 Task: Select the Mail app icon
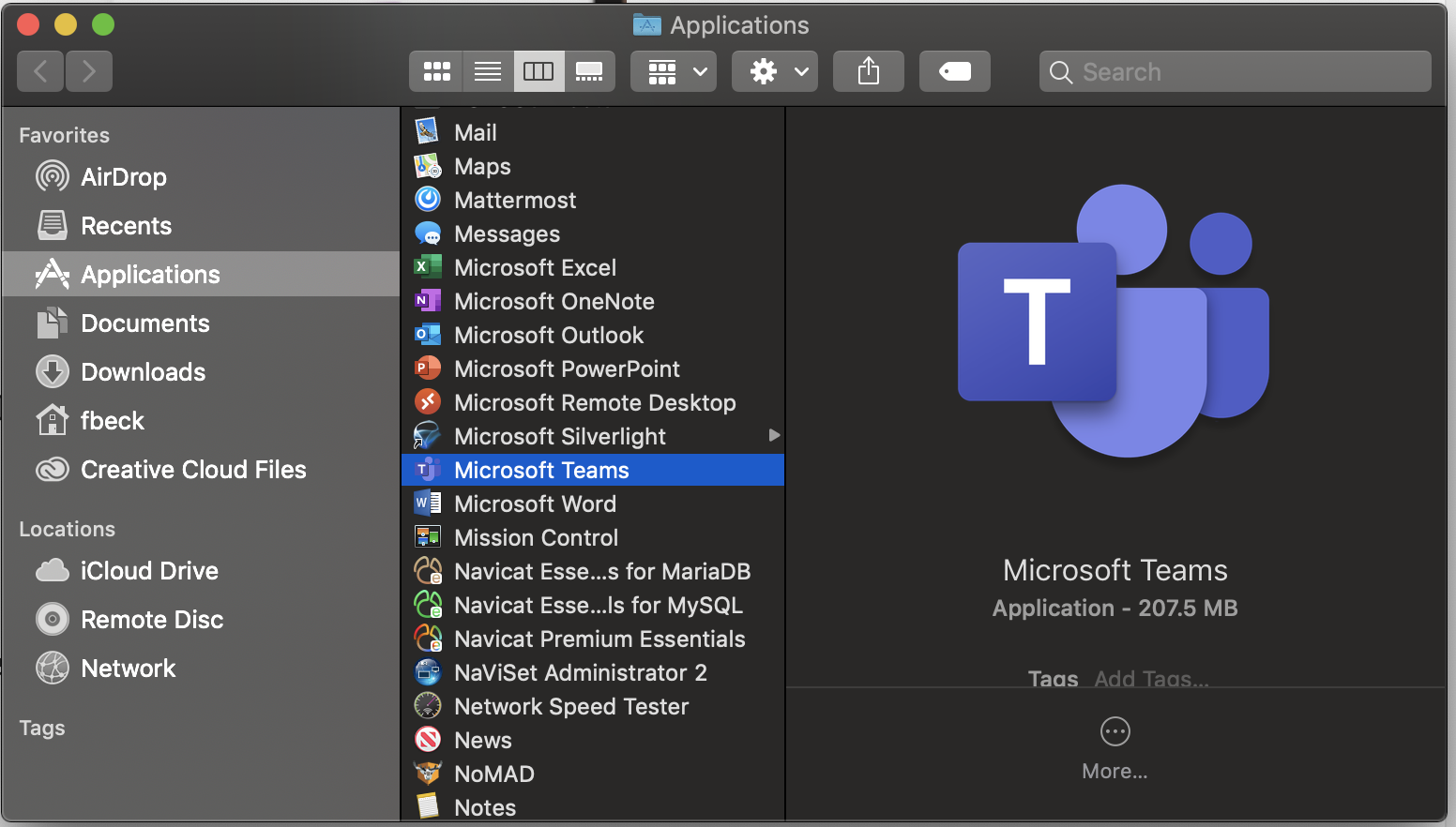428,131
